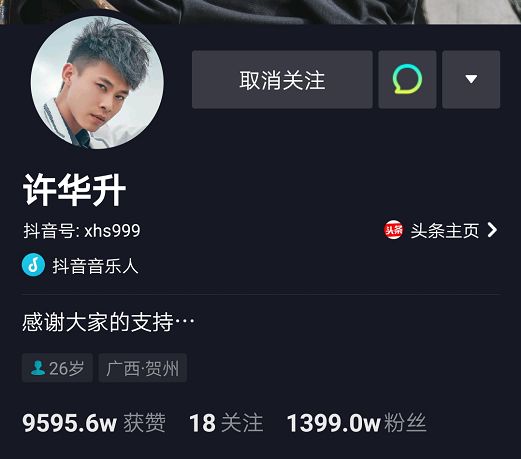Tap the blue music note badge icon
Viewport: 521px width, 459px height.
[33, 265]
